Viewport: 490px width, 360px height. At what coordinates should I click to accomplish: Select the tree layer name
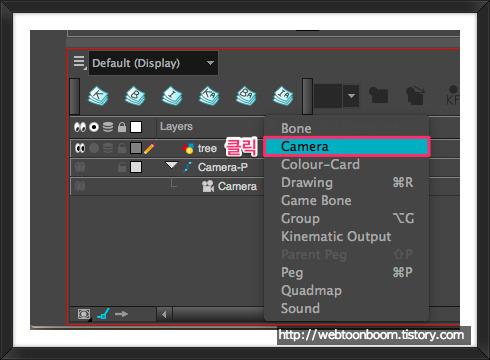(207, 148)
